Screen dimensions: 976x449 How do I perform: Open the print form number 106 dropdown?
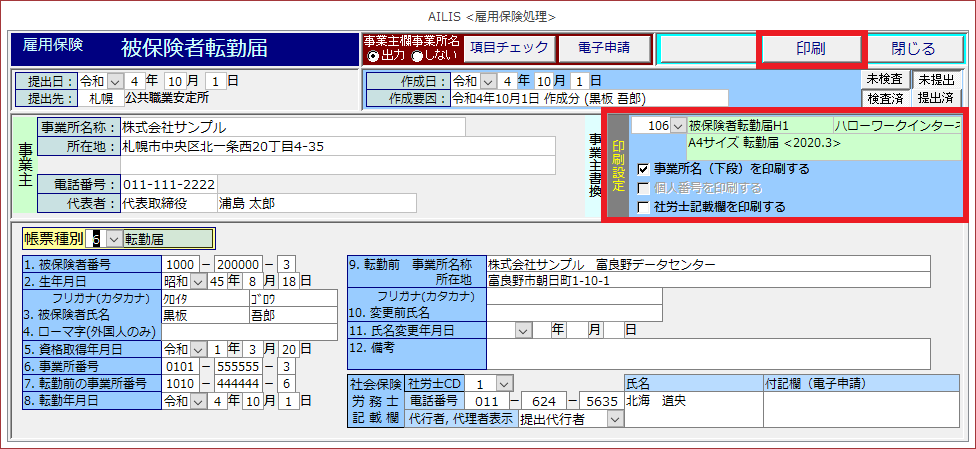click(678, 126)
